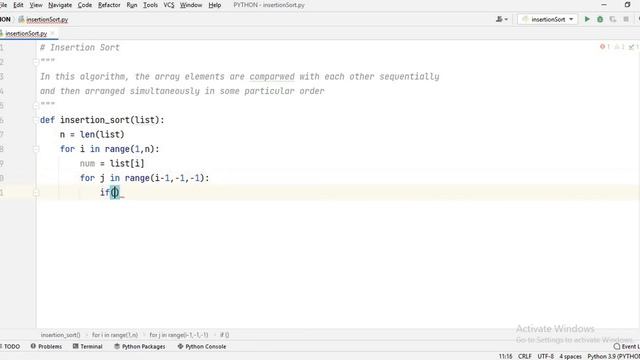Open the Tools menu
This screenshot has width=640, height=360.
[x=150, y=5]
